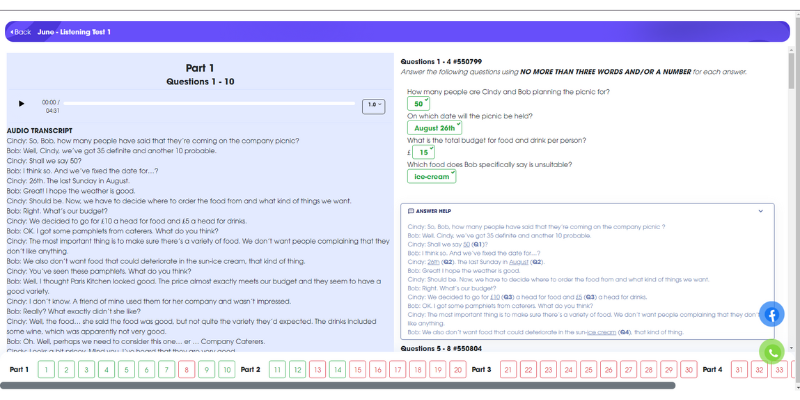Click the budget answer field showing 15
This screenshot has width=800, height=400.
[423, 153]
